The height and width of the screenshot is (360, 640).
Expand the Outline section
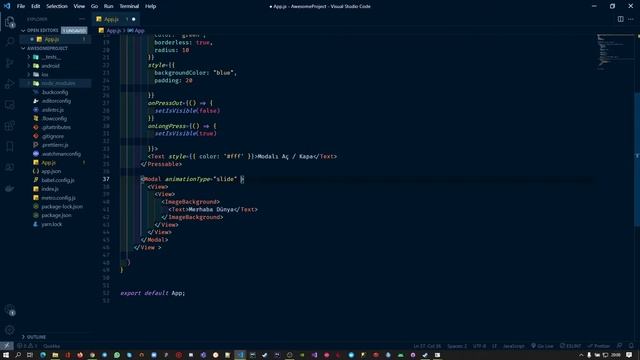[34, 337]
